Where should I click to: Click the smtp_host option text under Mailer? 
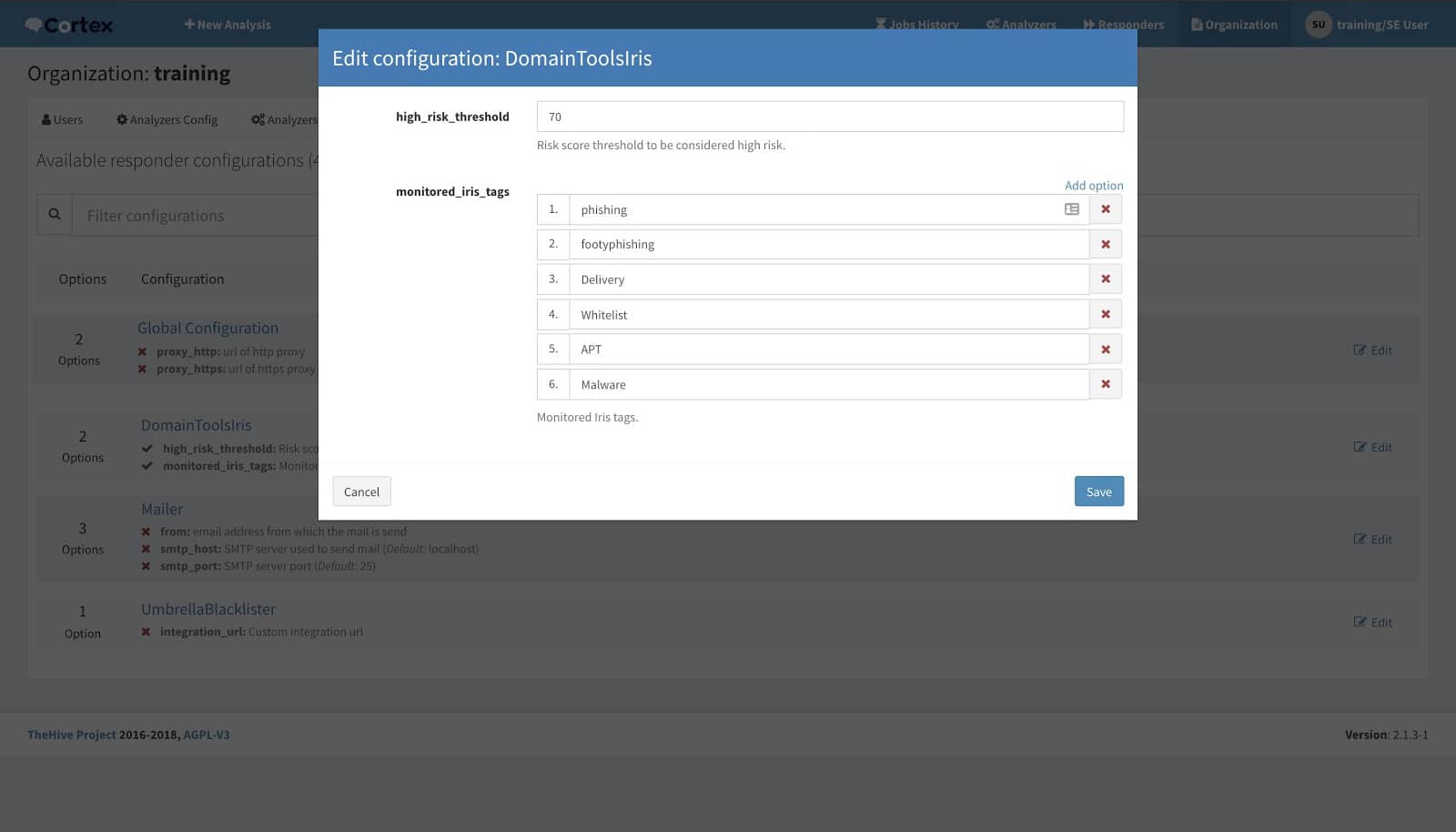319,549
